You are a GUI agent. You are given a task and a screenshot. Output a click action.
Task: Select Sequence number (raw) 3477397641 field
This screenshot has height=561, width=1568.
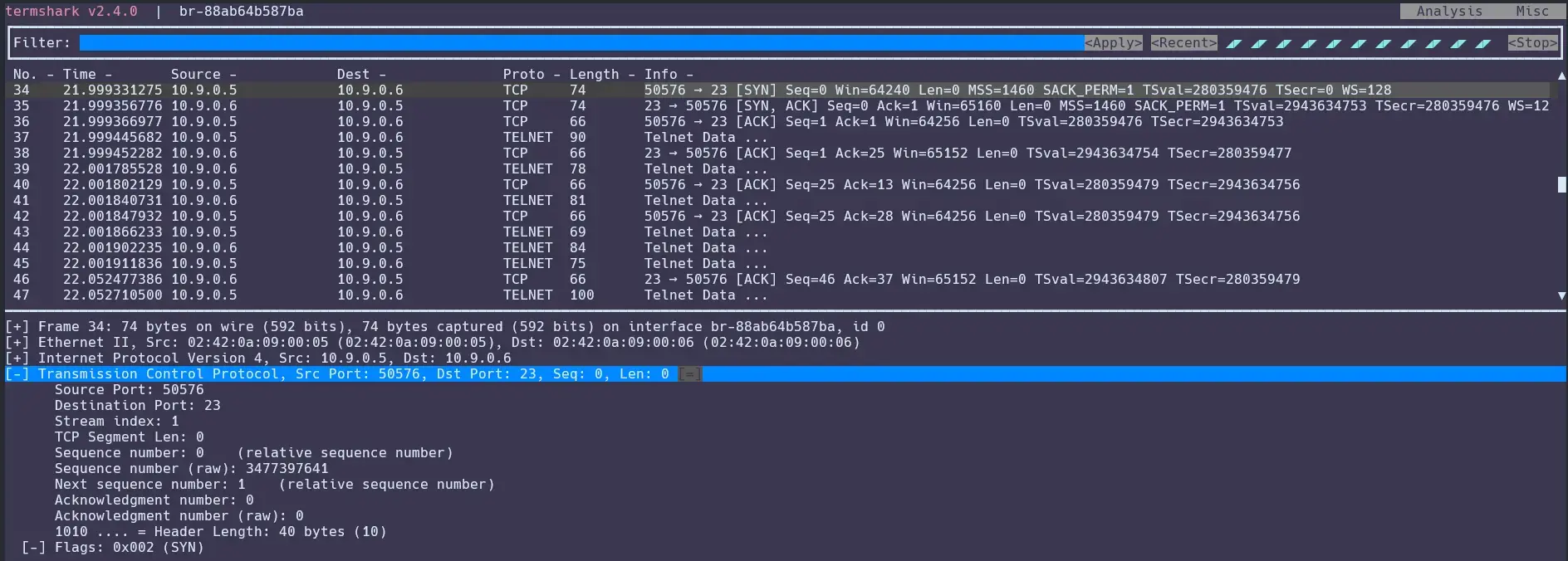tap(191, 468)
